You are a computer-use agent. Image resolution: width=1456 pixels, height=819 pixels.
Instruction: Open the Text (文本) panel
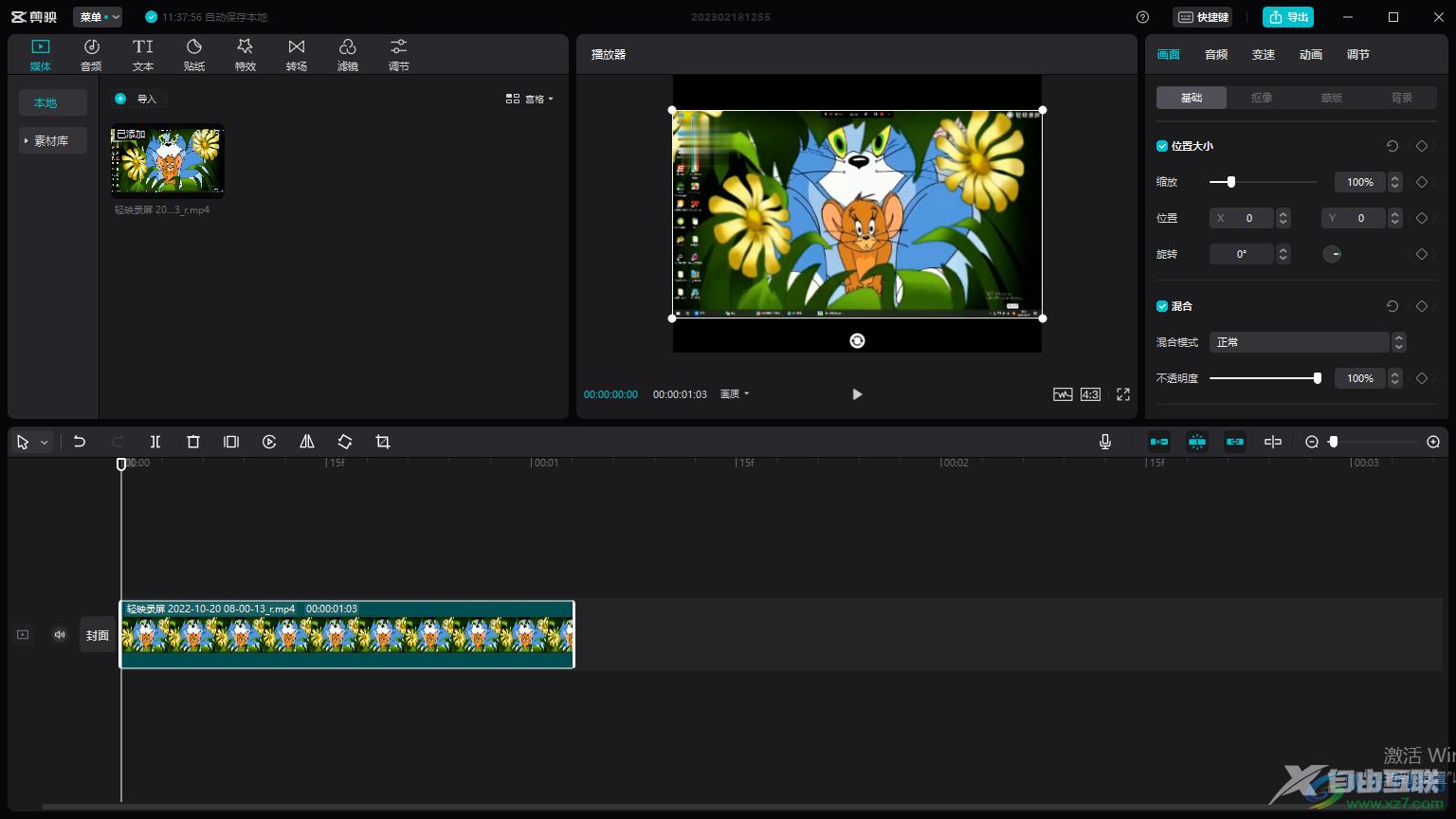click(142, 55)
